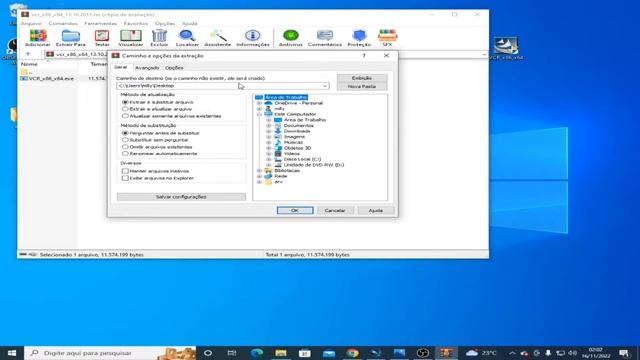
Task: Click the Comentários toolbar icon
Action: pos(325,38)
